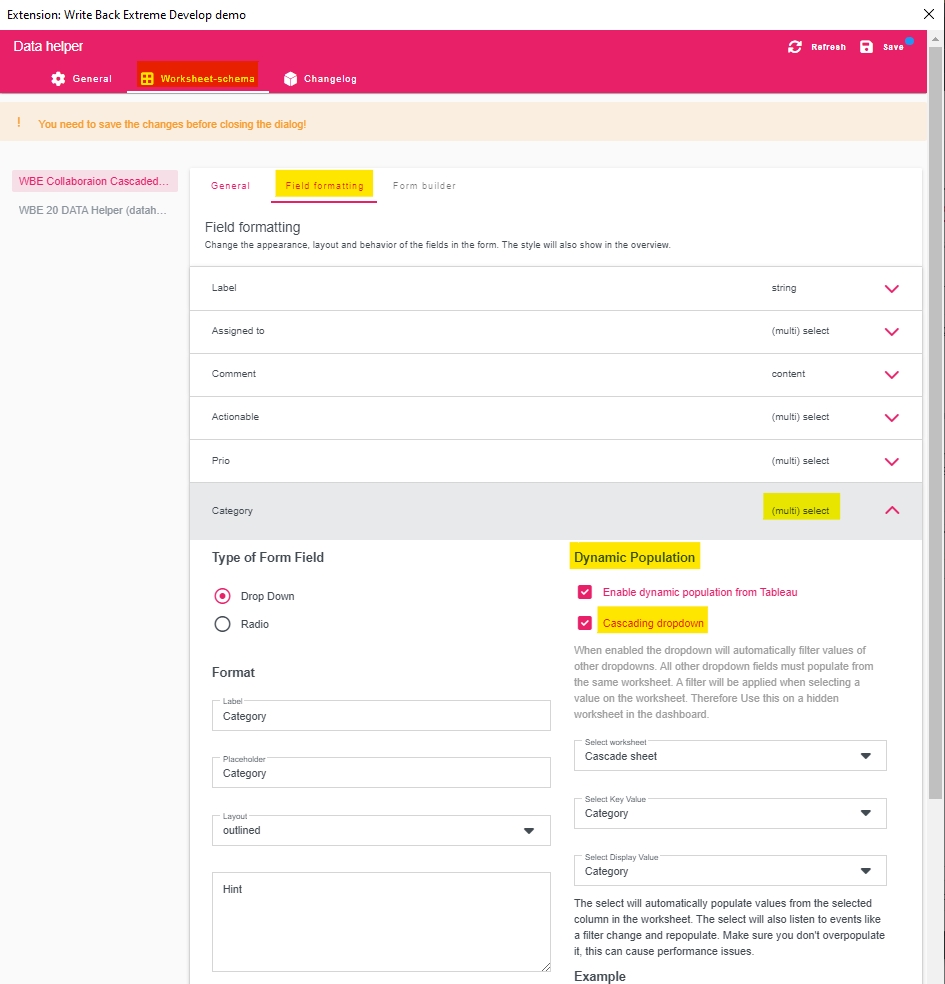Click the Hint text area
The width and height of the screenshot is (945, 984).
tap(381, 922)
